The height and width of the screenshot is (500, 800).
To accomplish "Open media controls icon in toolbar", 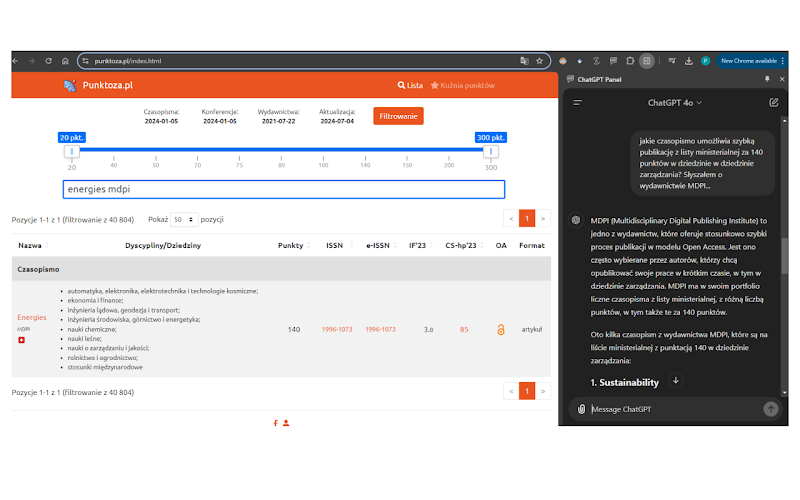I will coord(672,61).
